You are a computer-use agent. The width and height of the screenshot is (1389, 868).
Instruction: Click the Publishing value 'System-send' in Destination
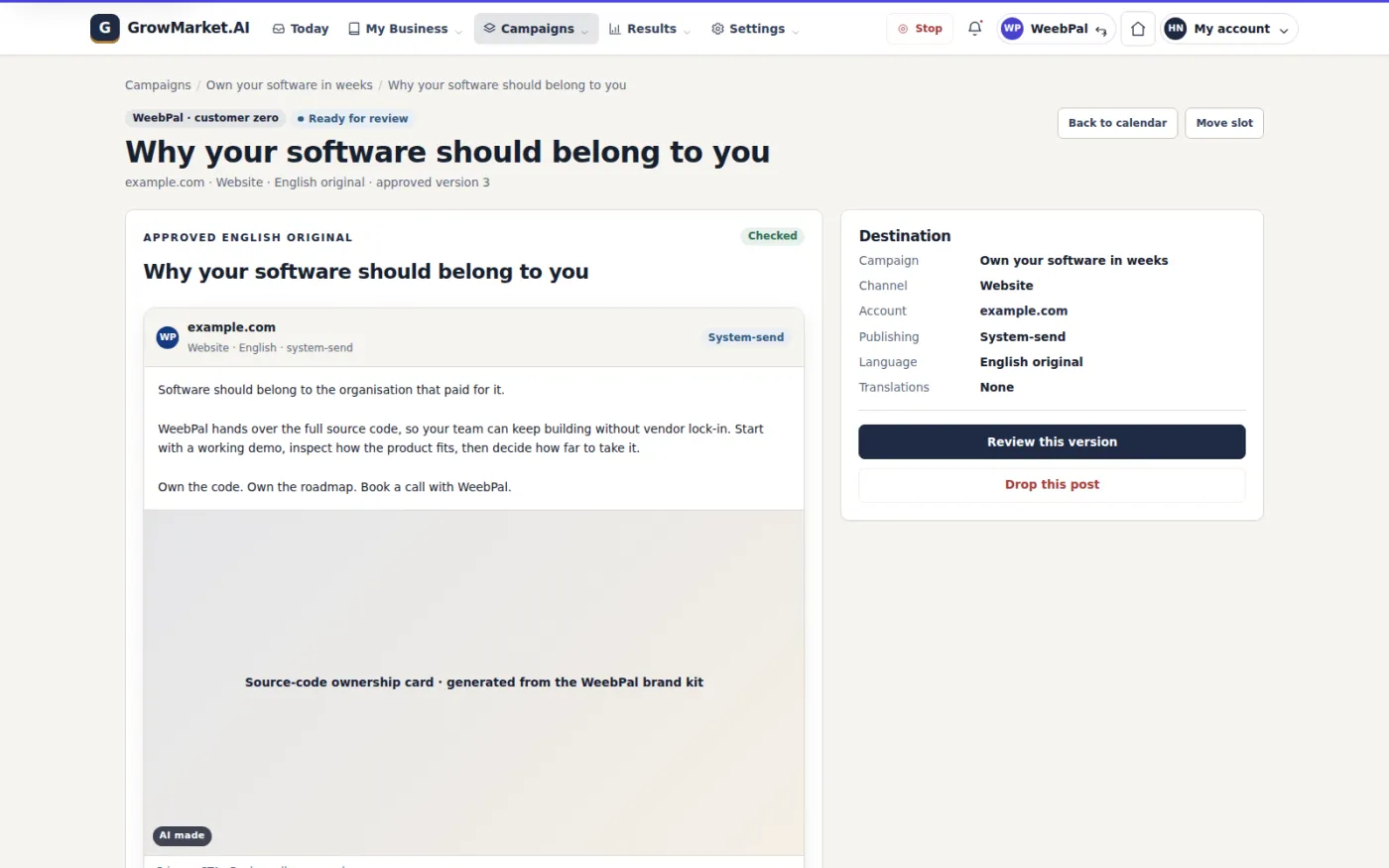1023,337
